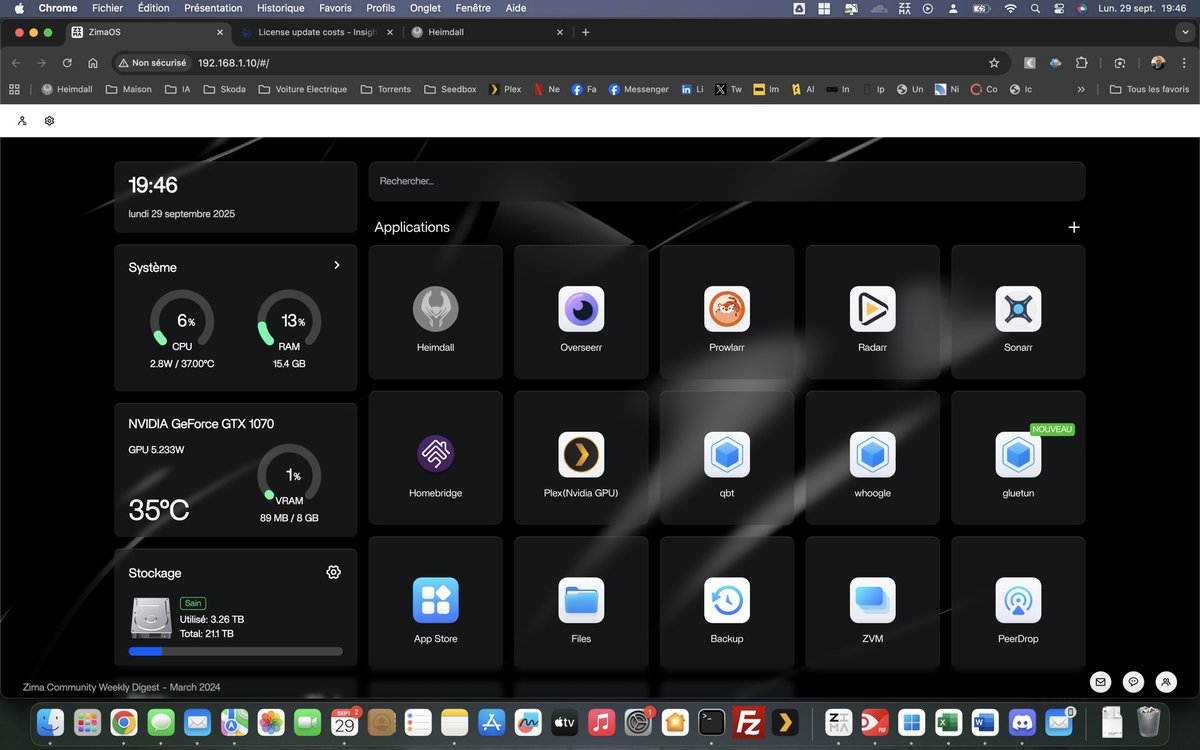This screenshot has height=750, width=1200.
Task: Open the Historique menu
Action: tap(280, 8)
